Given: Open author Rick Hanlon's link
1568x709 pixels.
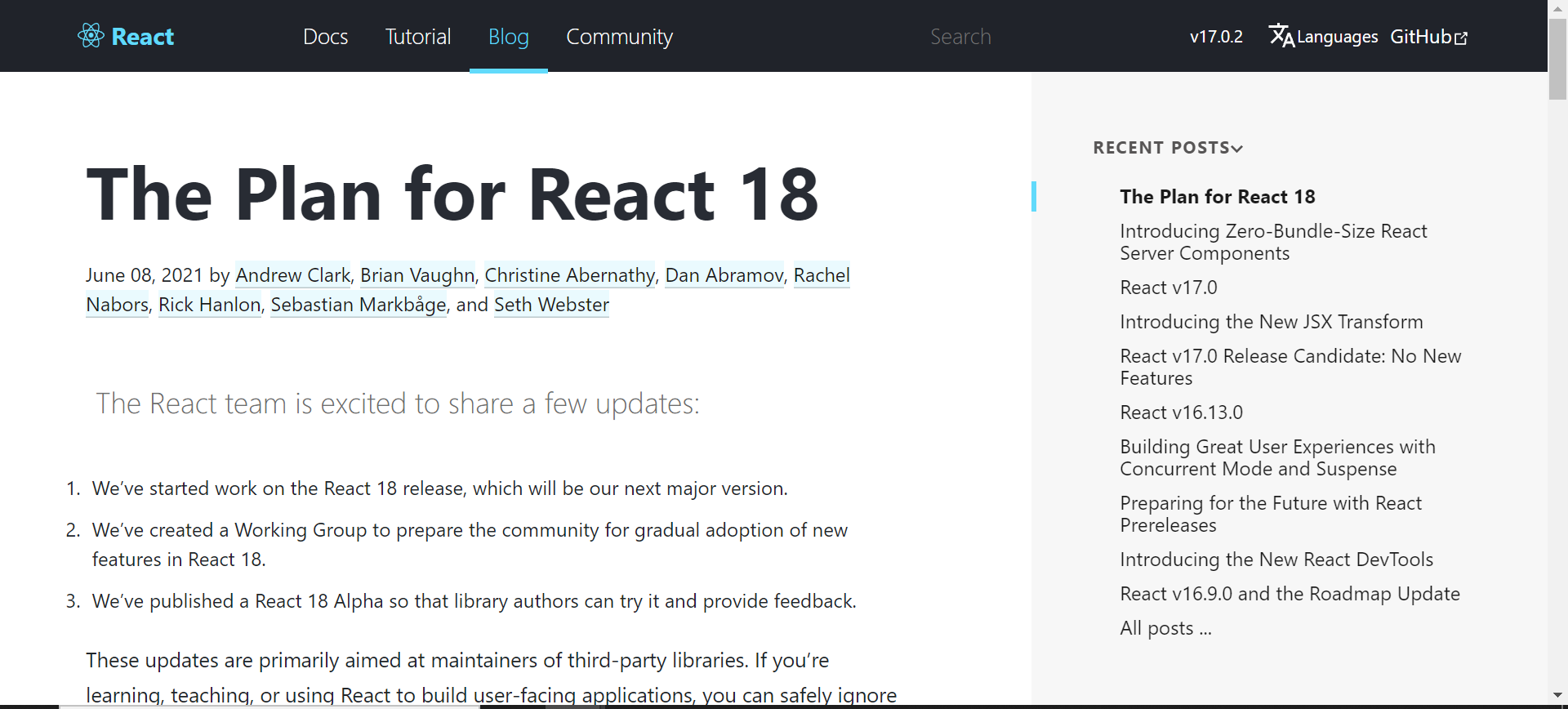Looking at the screenshot, I should [209, 305].
